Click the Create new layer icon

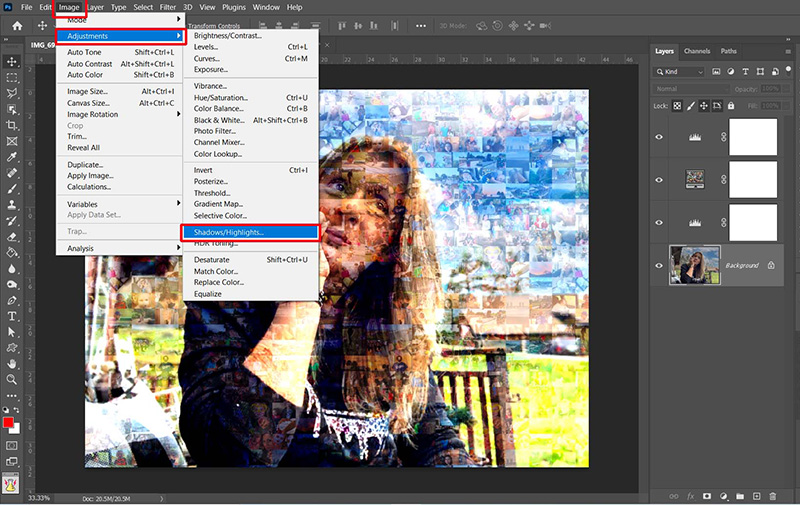[x=756, y=496]
